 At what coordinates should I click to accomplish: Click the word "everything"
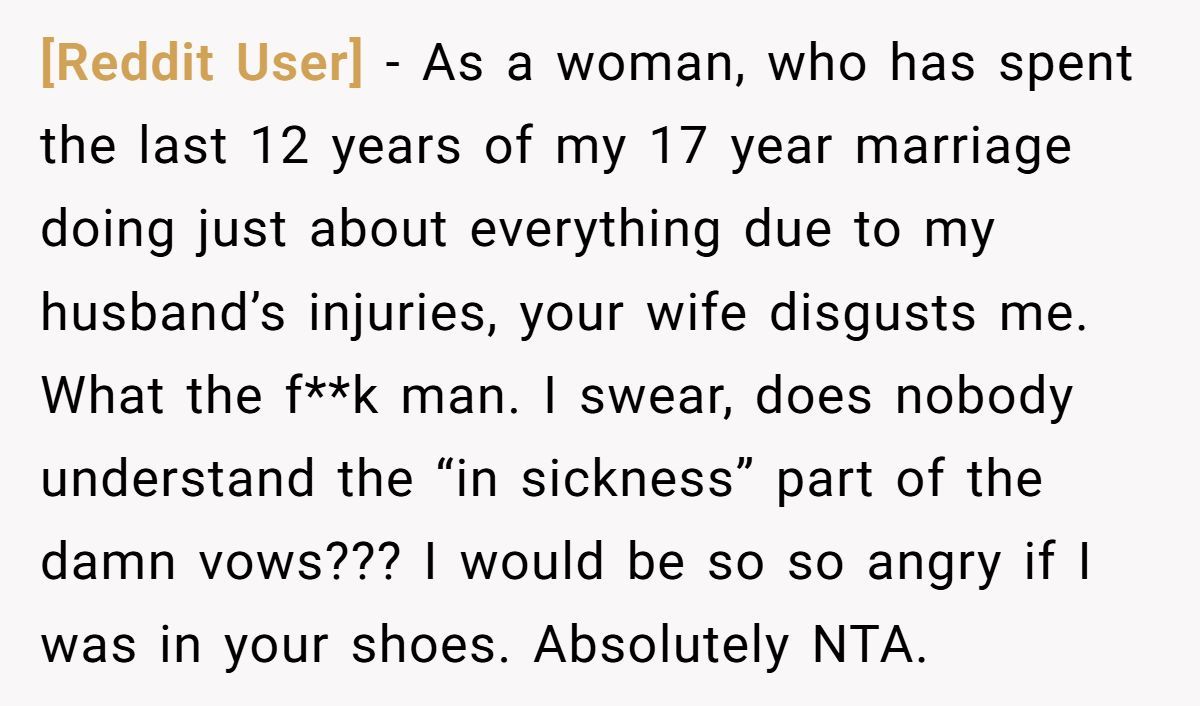click(594, 231)
